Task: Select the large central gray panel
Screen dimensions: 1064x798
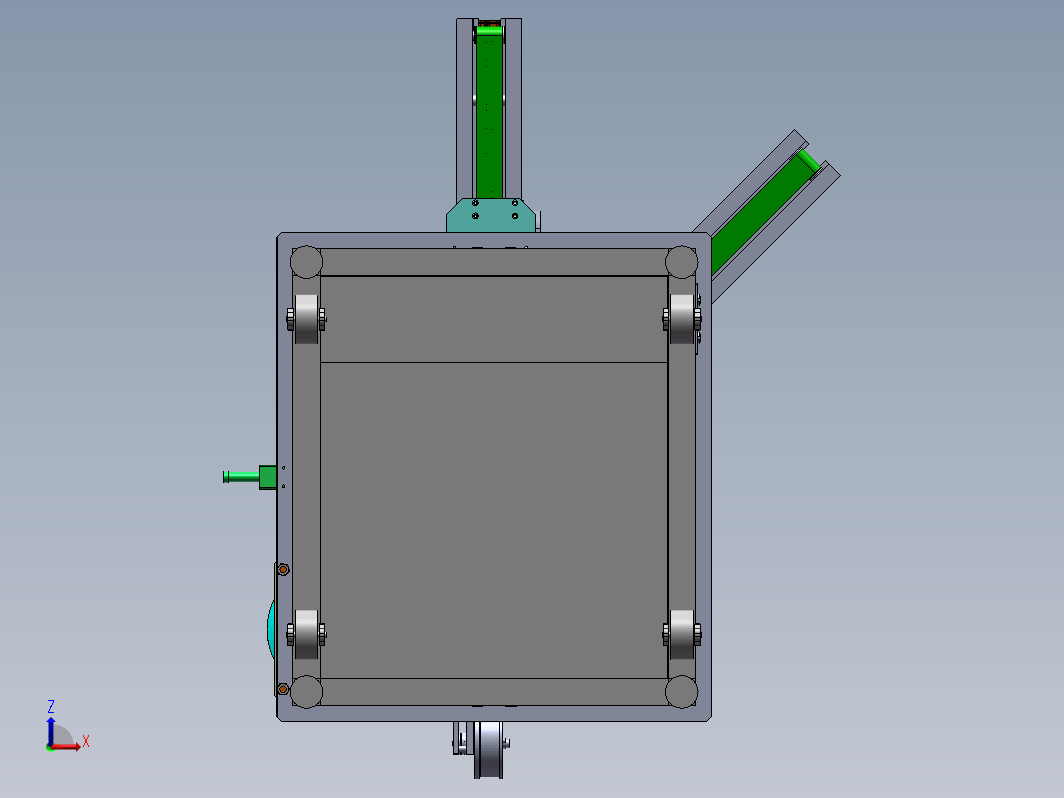Action: (494, 520)
